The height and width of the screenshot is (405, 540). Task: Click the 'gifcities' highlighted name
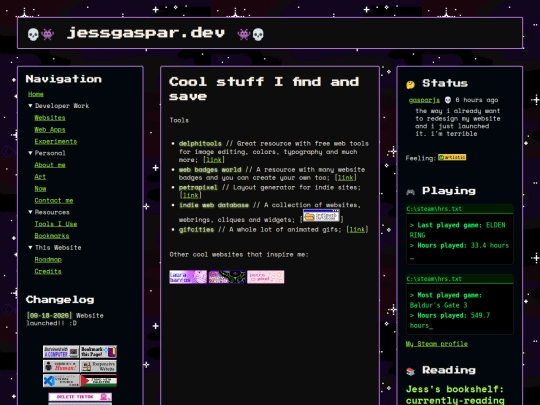point(196,229)
